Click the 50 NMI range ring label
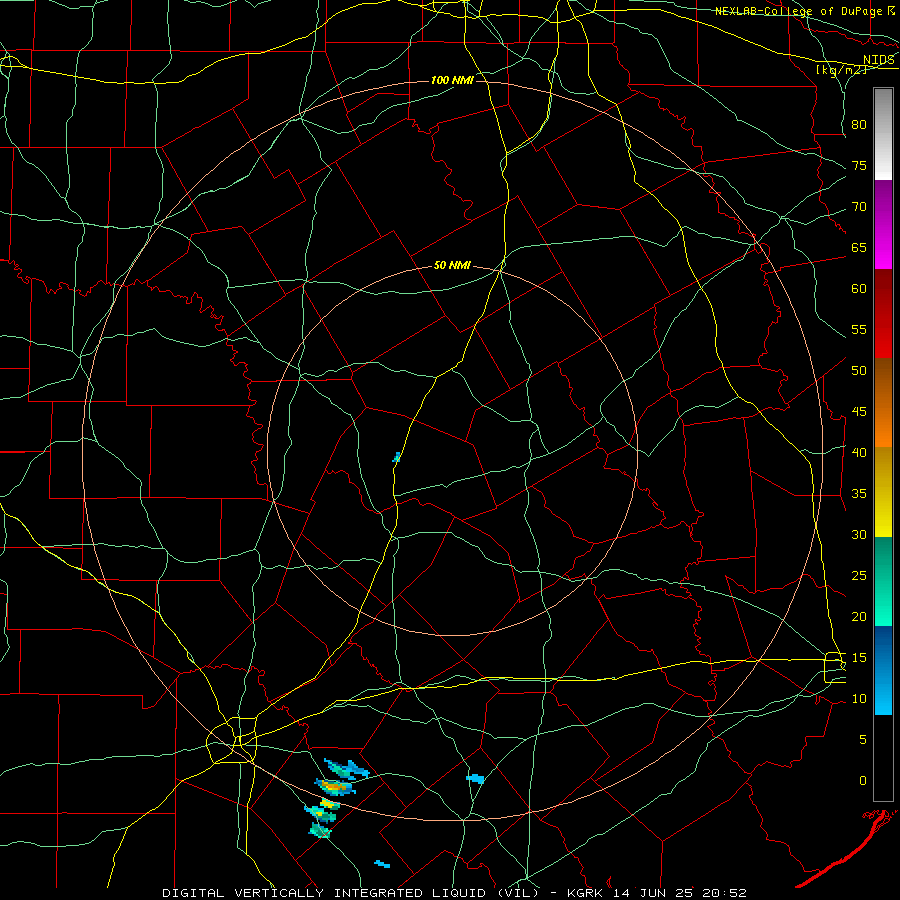The image size is (900, 900). tap(452, 265)
